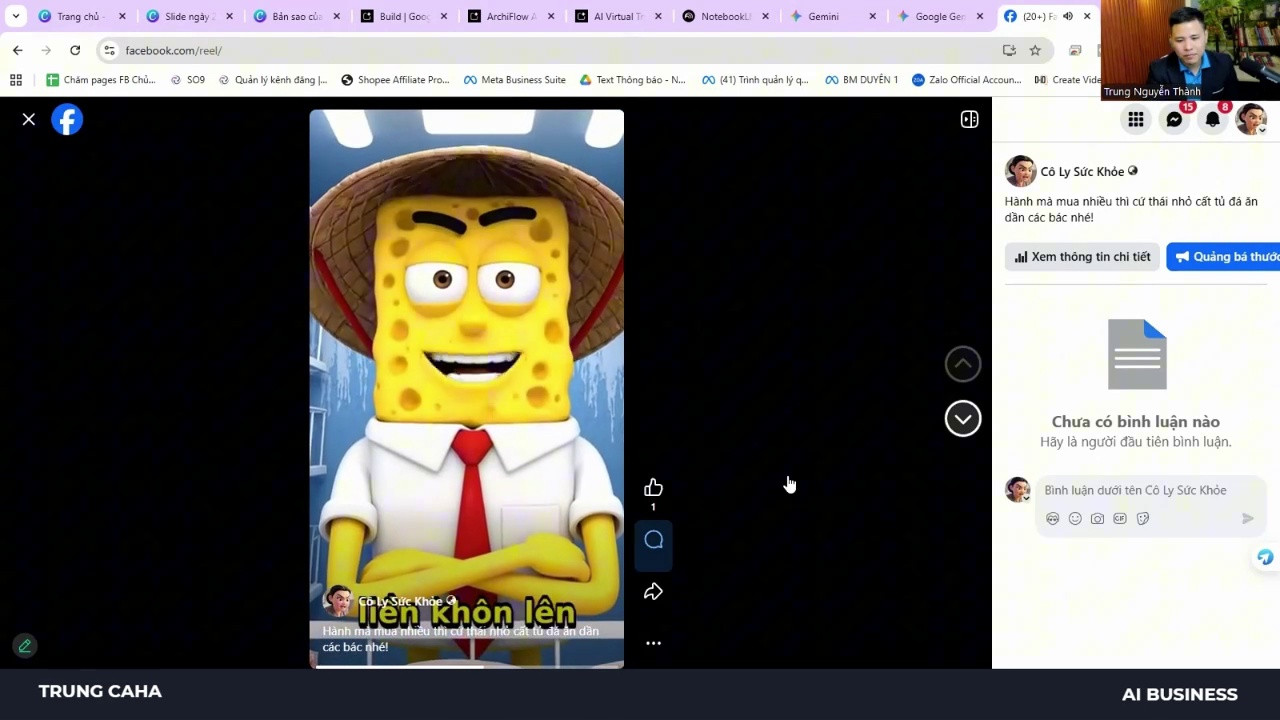Open the notifications bell

point(1212,120)
